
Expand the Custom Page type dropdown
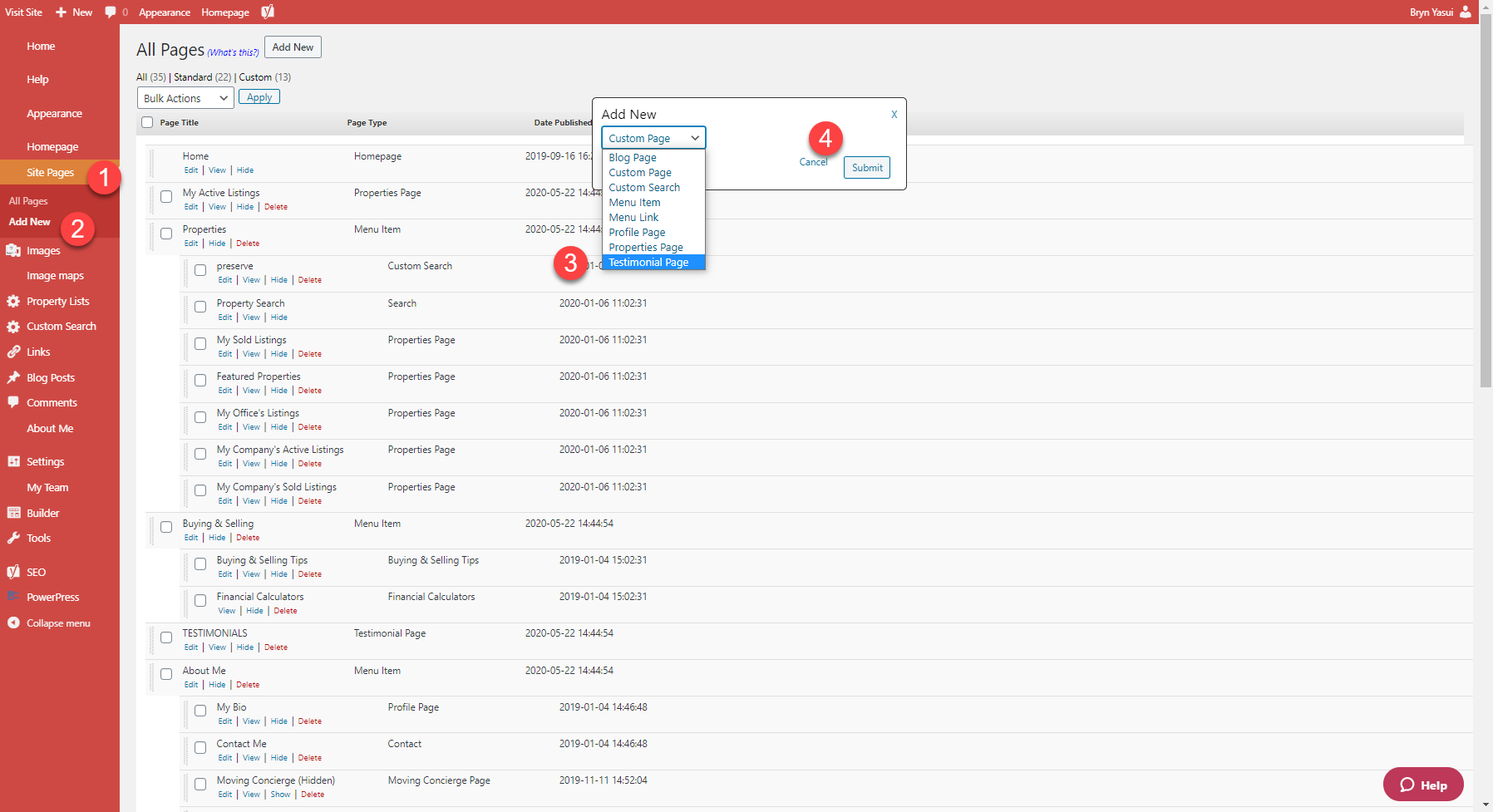tap(653, 138)
